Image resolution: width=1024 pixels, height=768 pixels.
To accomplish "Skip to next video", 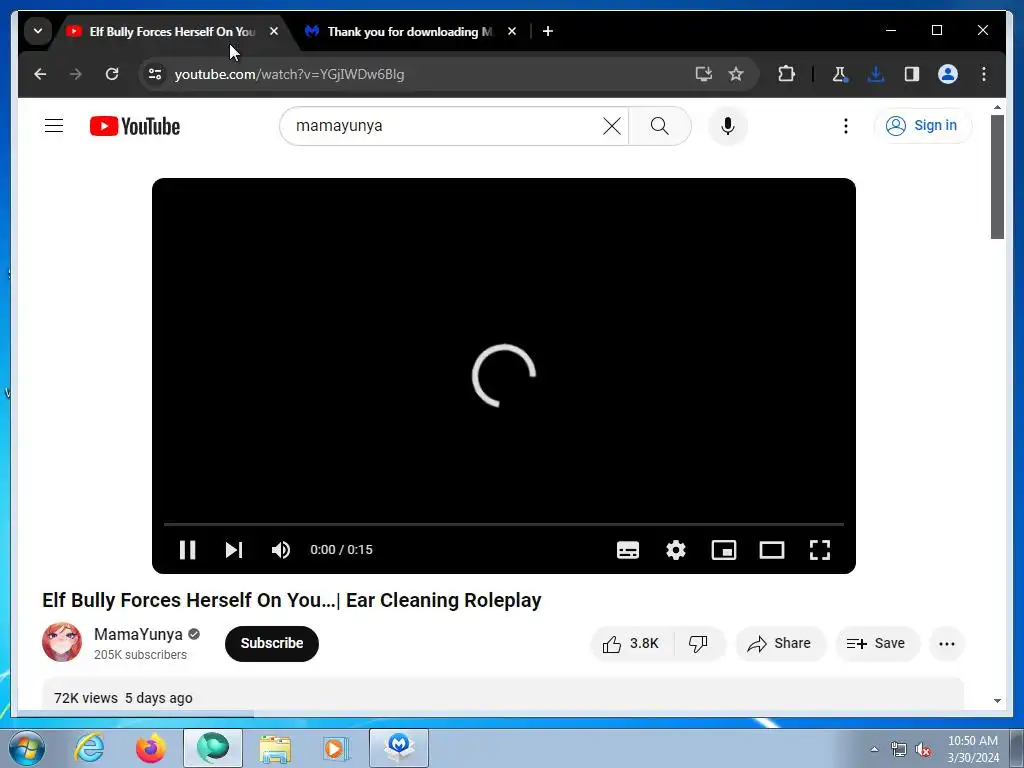I will (234, 550).
